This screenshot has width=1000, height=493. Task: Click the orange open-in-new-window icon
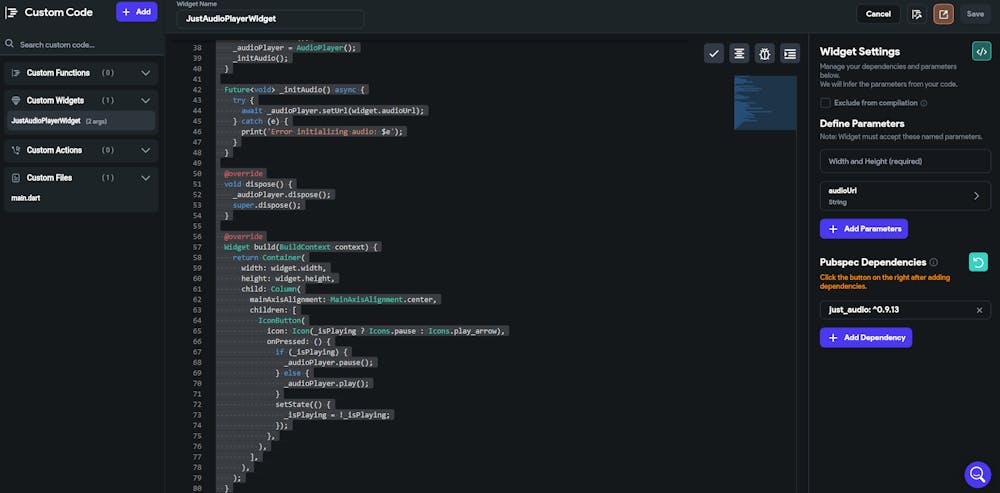[943, 14]
